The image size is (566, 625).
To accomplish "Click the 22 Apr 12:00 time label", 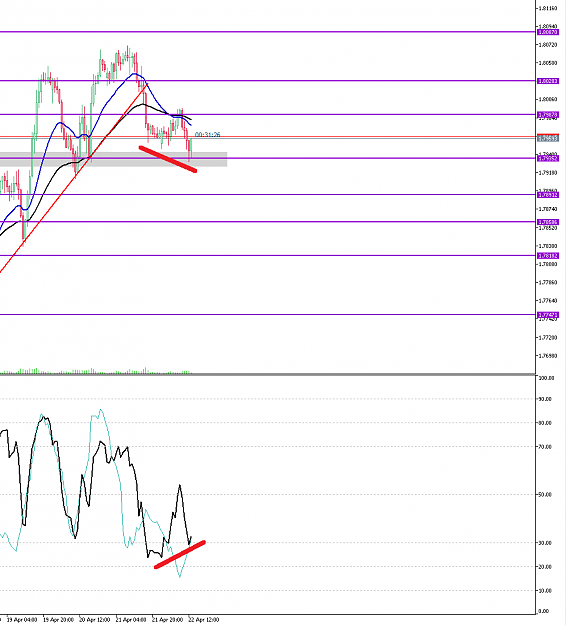I will click(x=204, y=620).
